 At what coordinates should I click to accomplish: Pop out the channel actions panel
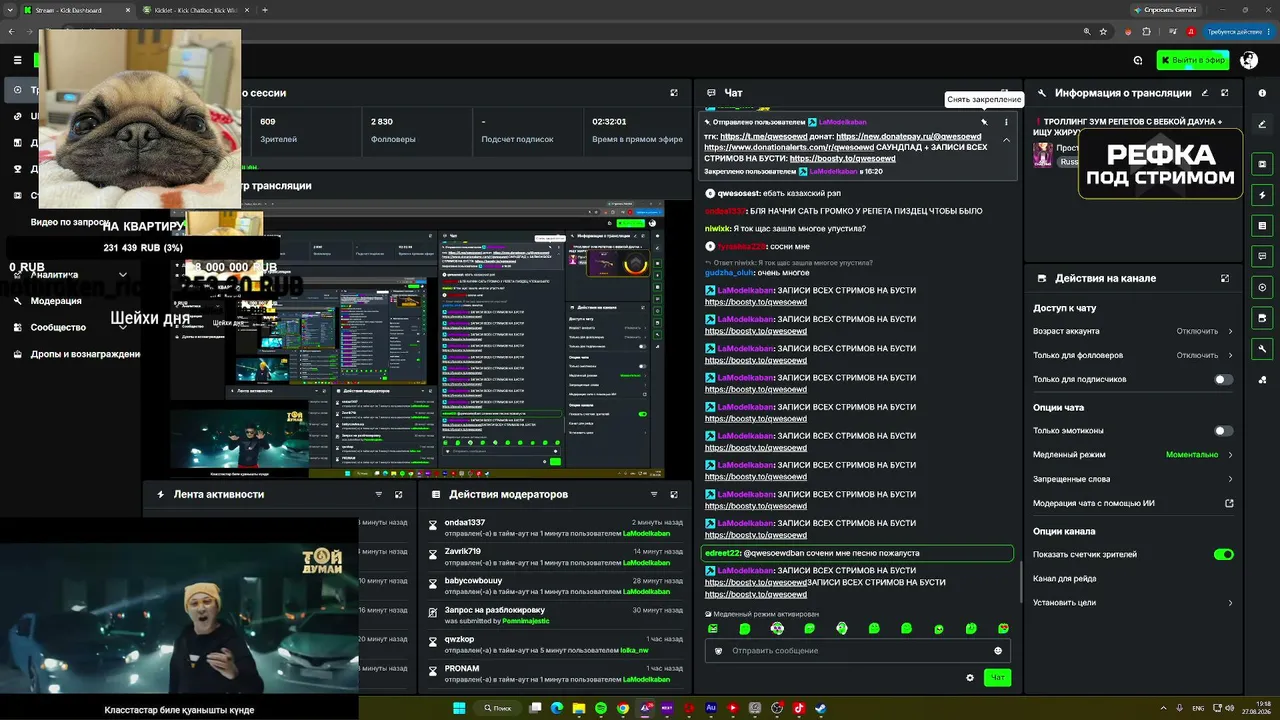pos(1224,279)
